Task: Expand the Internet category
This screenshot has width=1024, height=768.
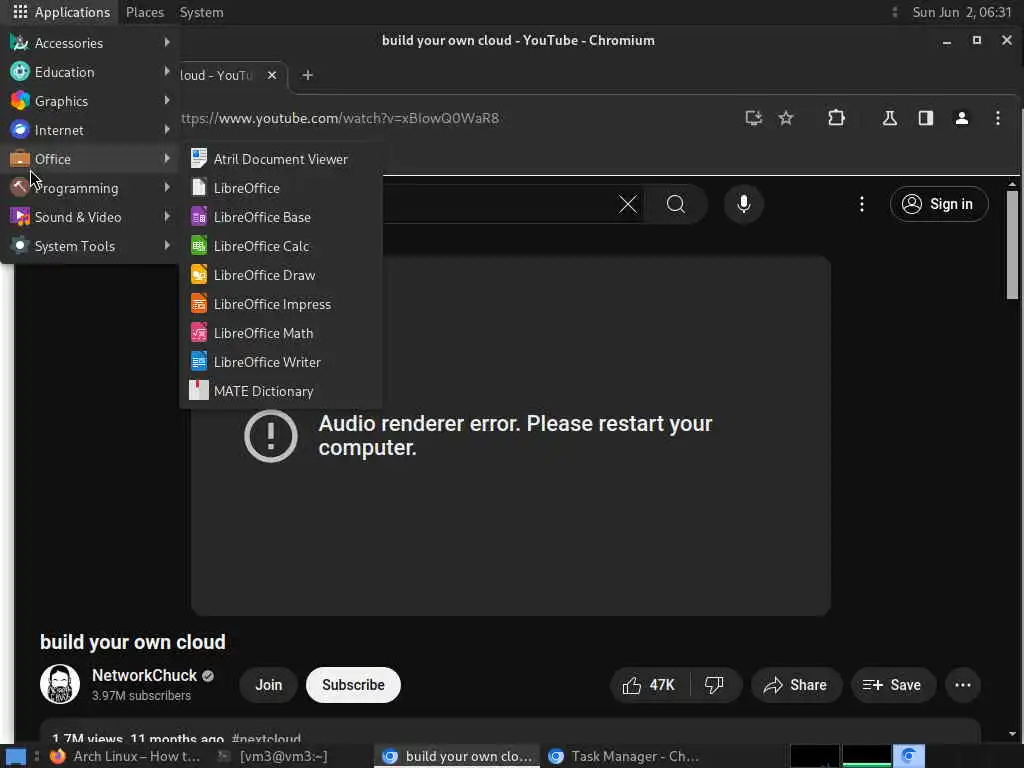Action: coord(90,130)
